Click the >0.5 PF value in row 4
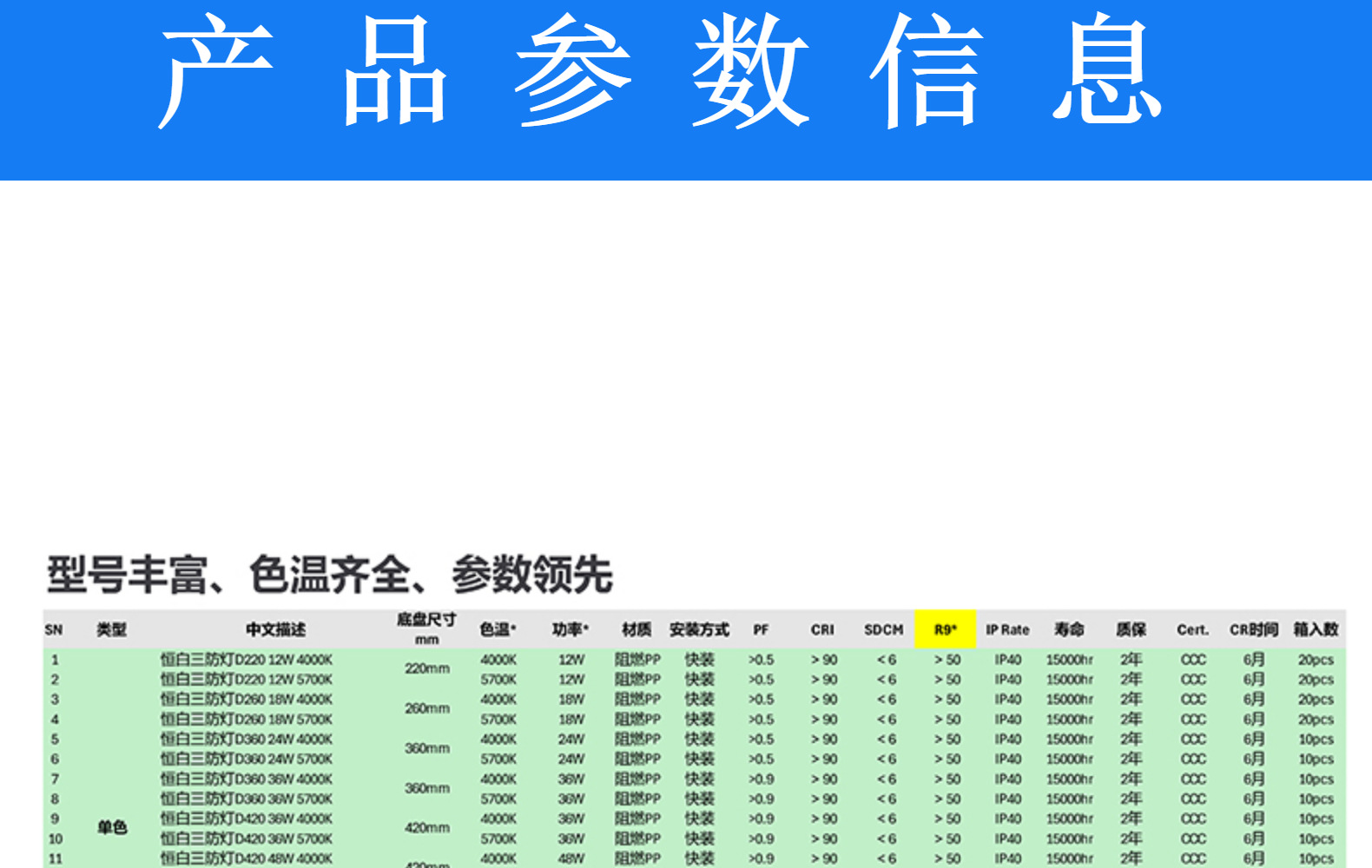 point(761,720)
